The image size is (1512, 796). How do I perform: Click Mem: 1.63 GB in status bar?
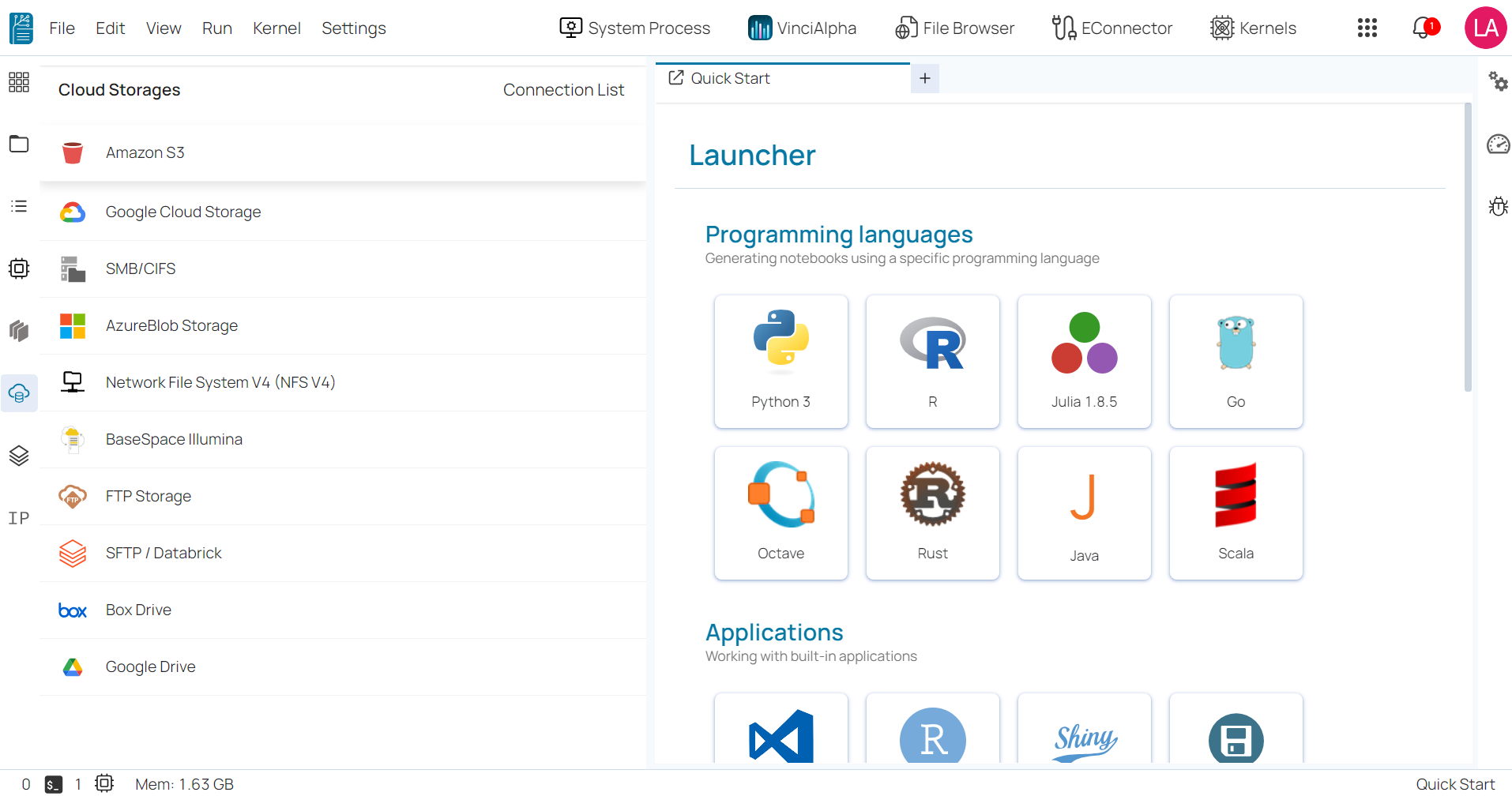[184, 784]
